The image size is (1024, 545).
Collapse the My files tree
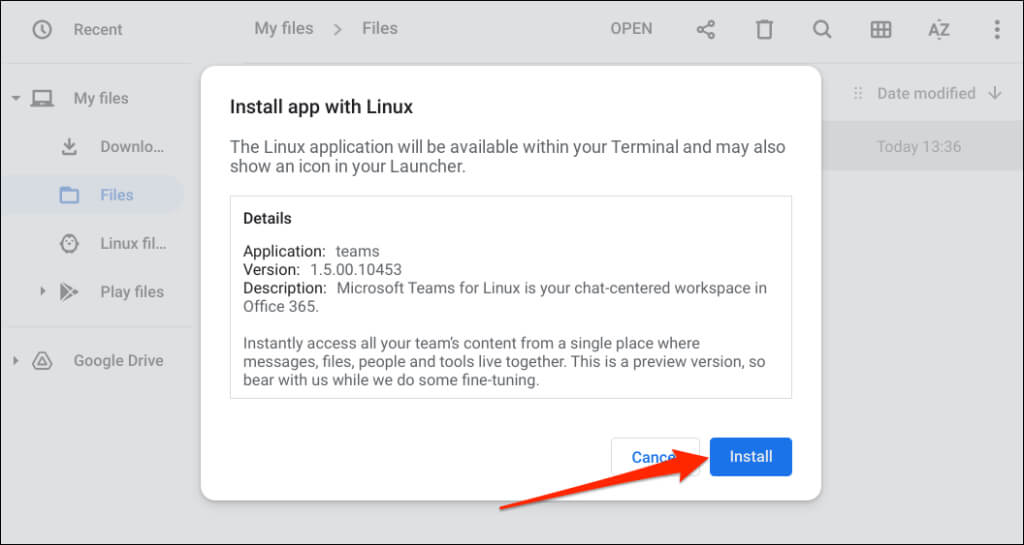[16, 99]
